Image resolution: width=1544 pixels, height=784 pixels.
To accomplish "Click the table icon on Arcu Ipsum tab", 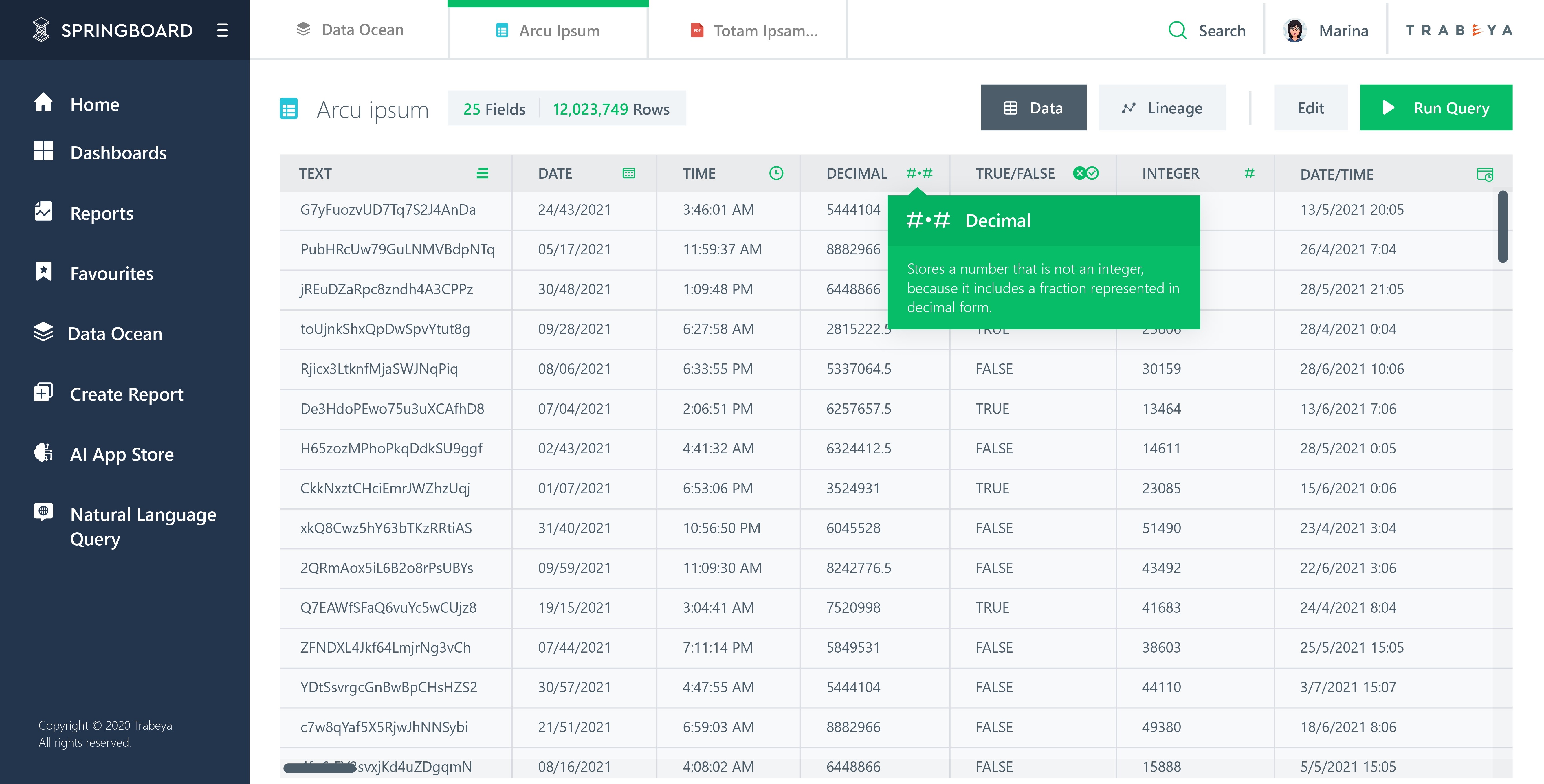I will coord(502,30).
